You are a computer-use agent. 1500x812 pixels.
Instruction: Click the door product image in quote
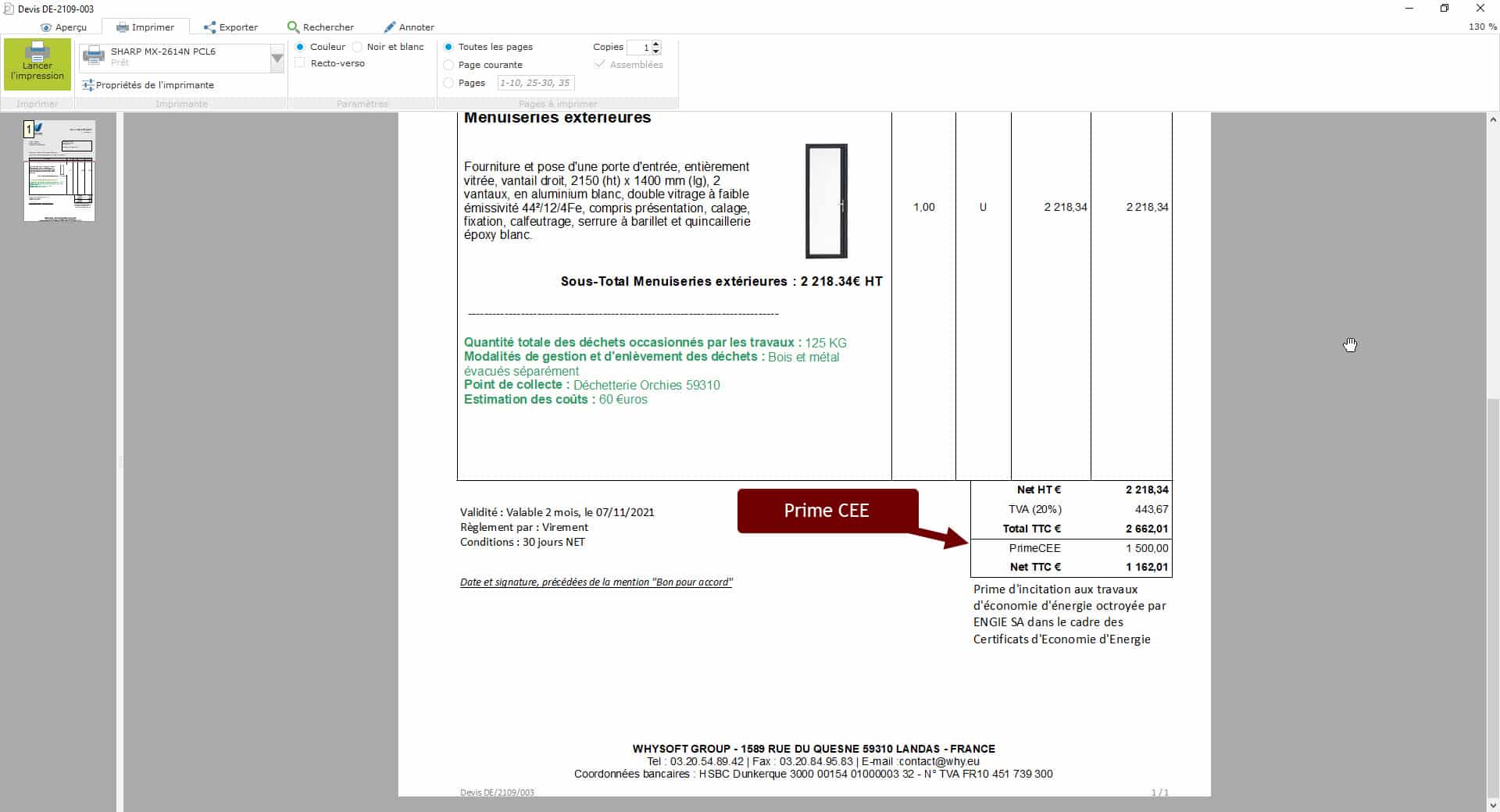[827, 201]
